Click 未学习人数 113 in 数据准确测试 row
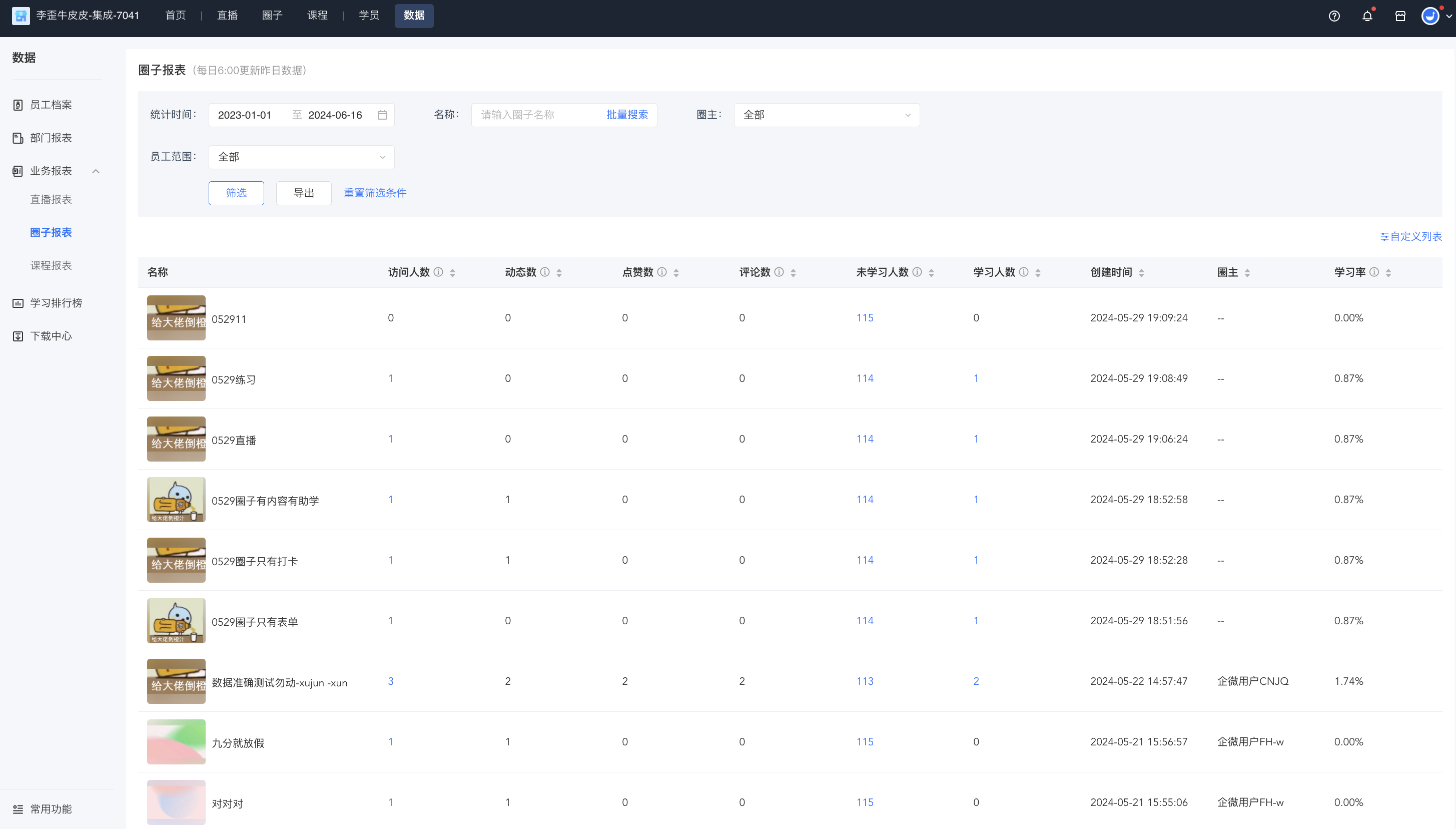This screenshot has height=829, width=1456. click(865, 681)
